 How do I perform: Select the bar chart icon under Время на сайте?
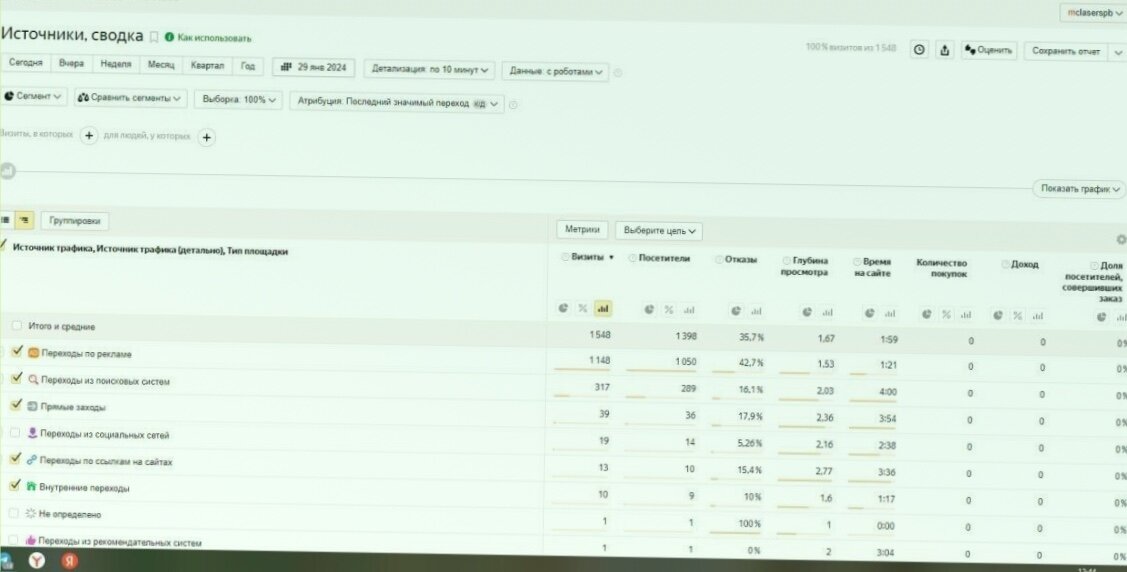pyautogui.click(x=890, y=313)
